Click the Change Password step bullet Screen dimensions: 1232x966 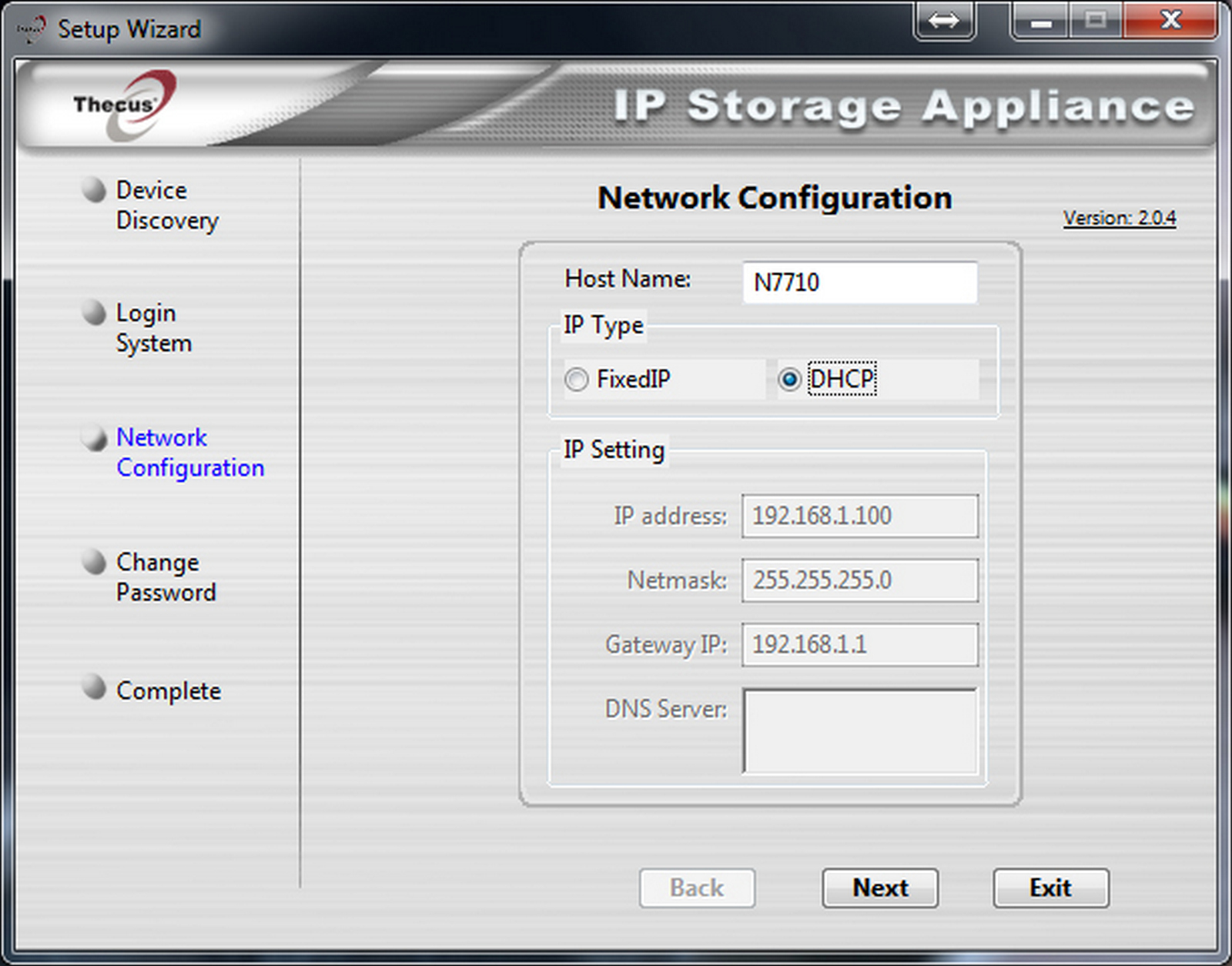94,562
